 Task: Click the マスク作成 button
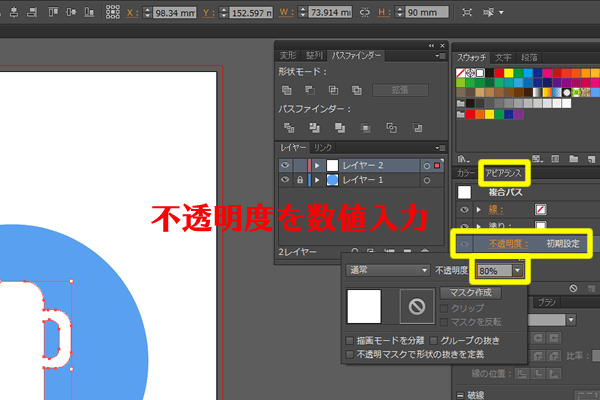click(x=470, y=293)
